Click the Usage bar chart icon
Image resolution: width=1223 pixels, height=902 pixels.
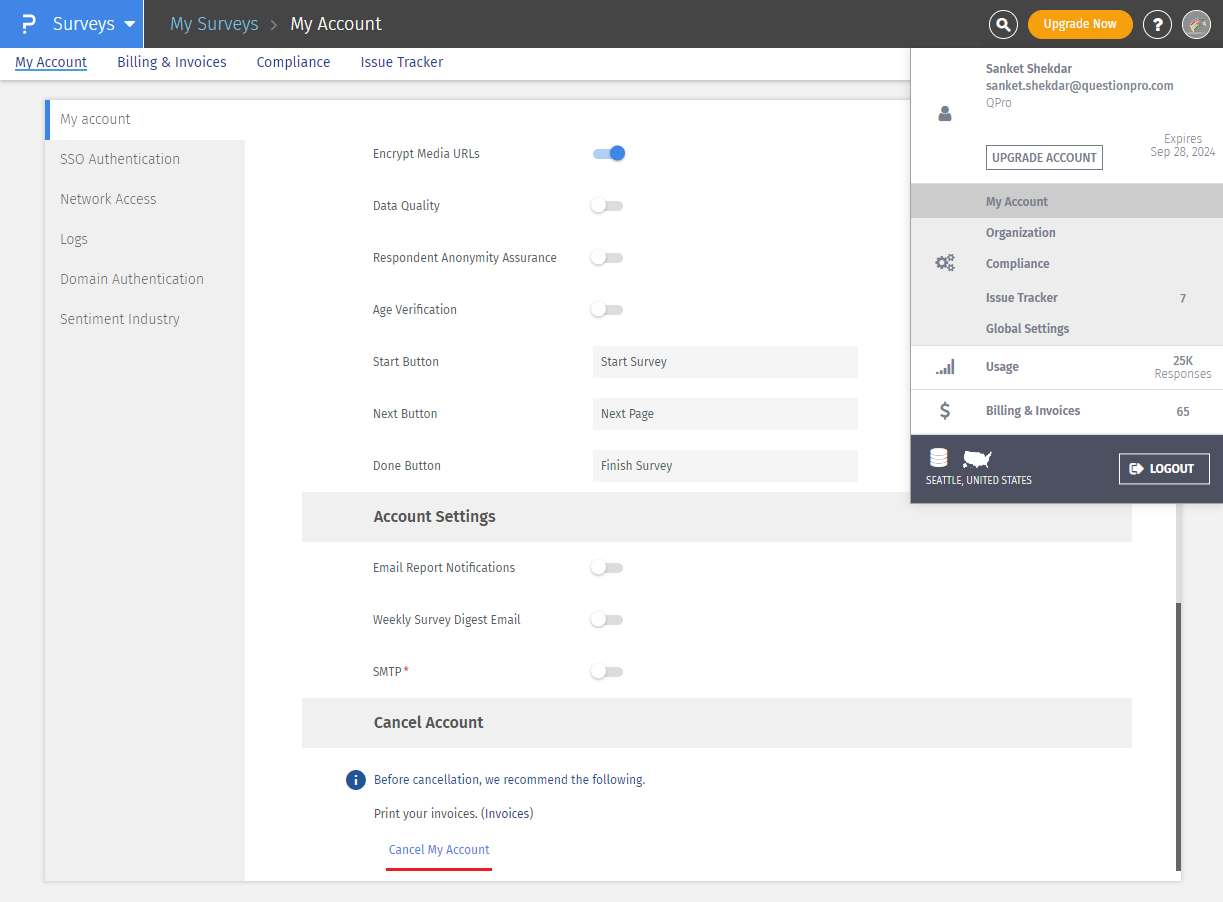tap(944, 367)
